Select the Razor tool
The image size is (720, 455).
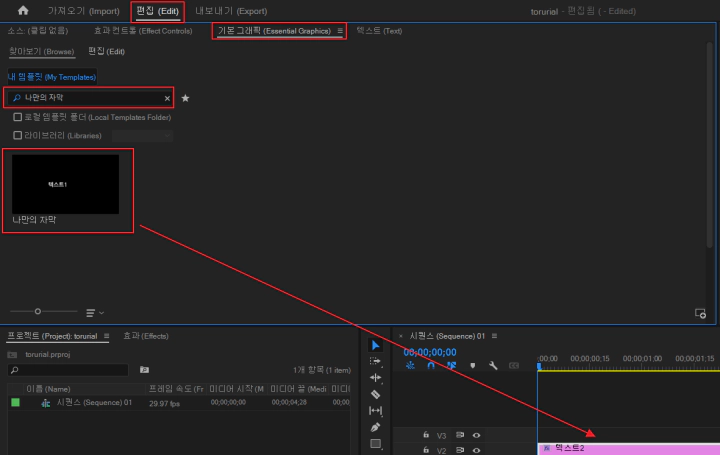[x=375, y=394]
